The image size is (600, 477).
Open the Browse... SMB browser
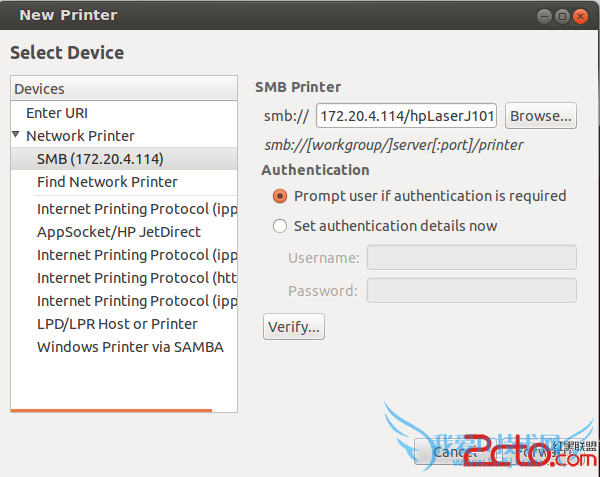541,116
